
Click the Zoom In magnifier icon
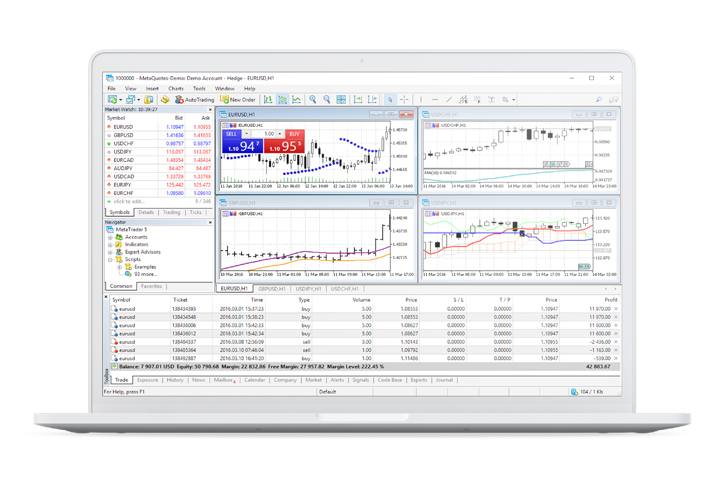coord(313,100)
